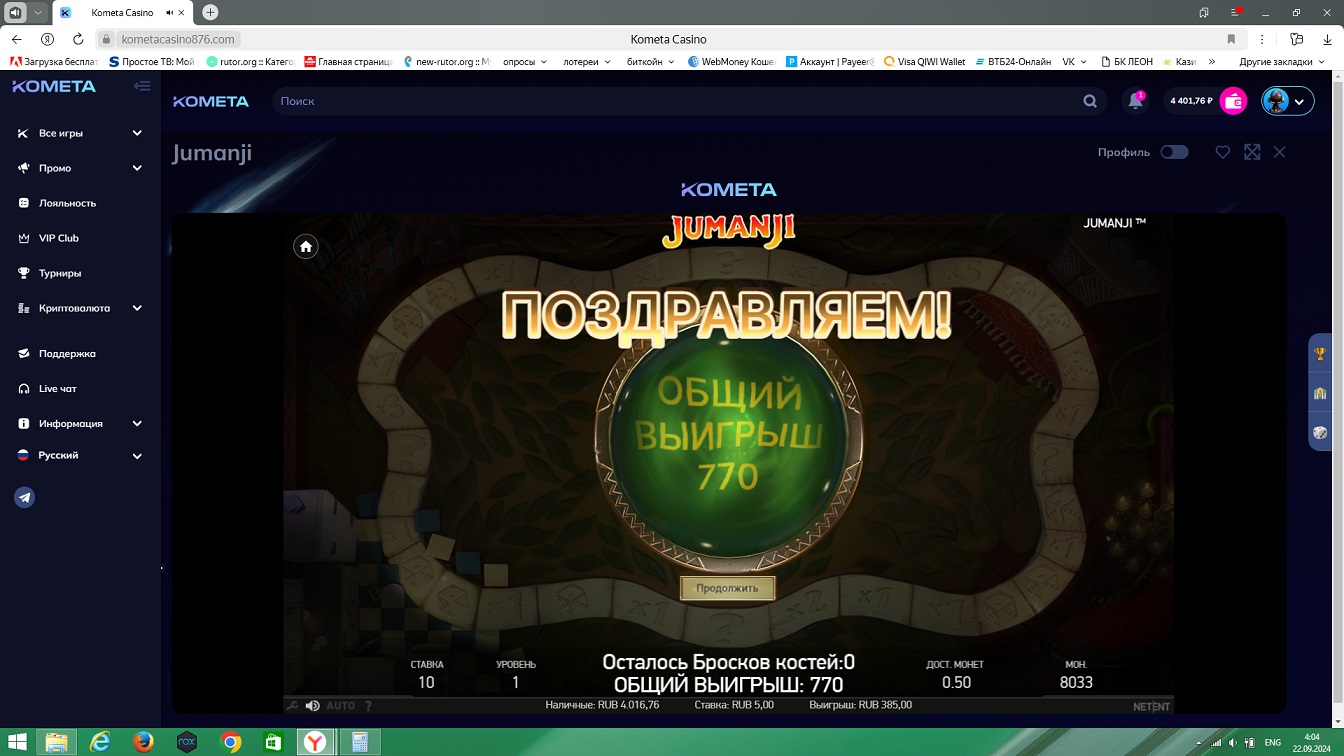1344x756 pixels.
Task: Open the WebMoney bookmark
Action: pyautogui.click(x=732, y=62)
